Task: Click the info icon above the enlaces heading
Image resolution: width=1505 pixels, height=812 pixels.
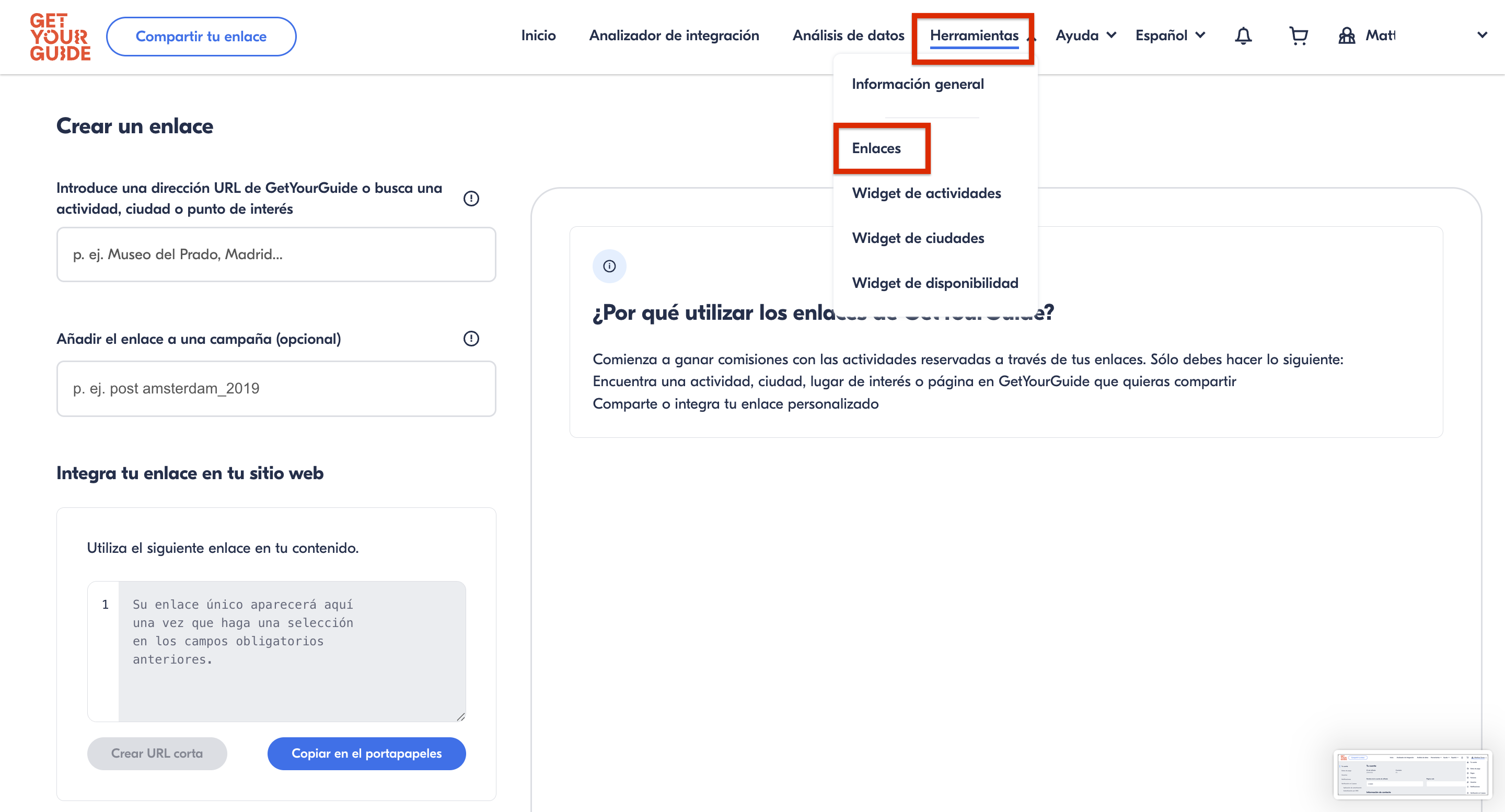Action: coord(609,266)
